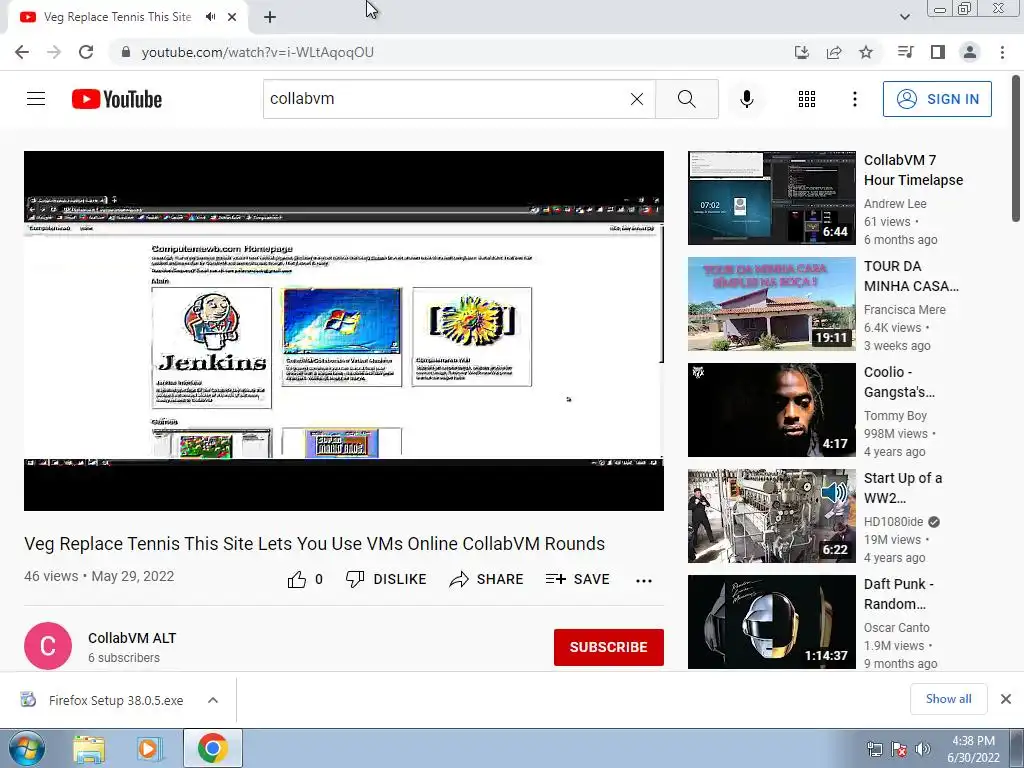Mute the tab via its speaker icon
The height and width of the screenshot is (768, 1024).
click(x=210, y=17)
